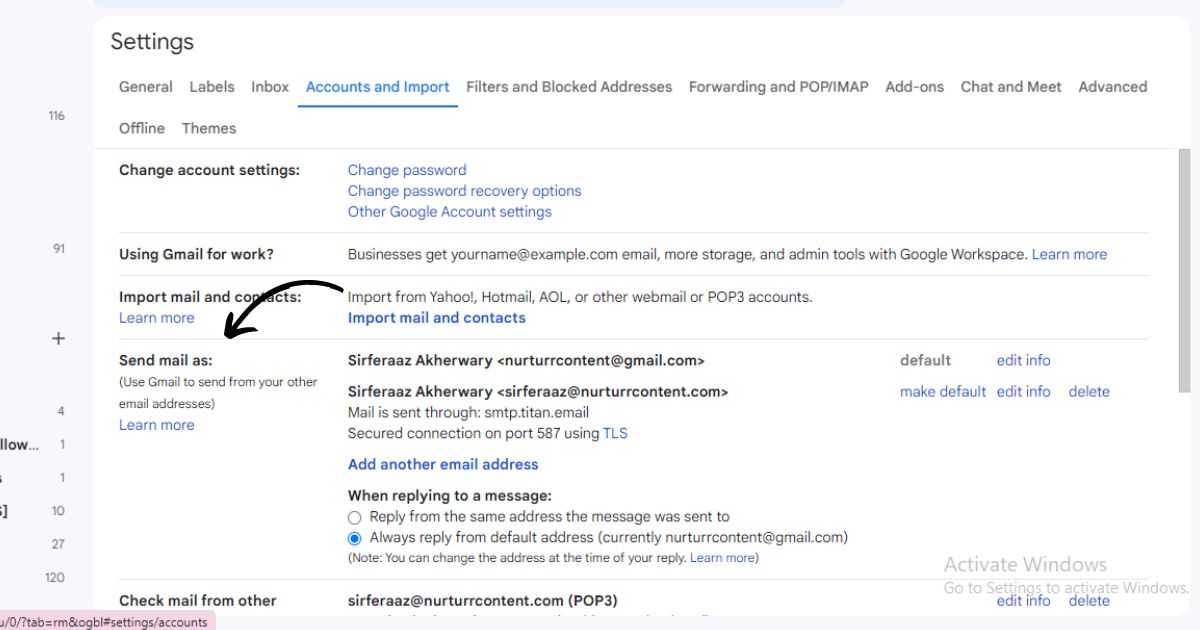1200x630 pixels.
Task: Click Learn more in the reply note
Action: click(x=723, y=558)
